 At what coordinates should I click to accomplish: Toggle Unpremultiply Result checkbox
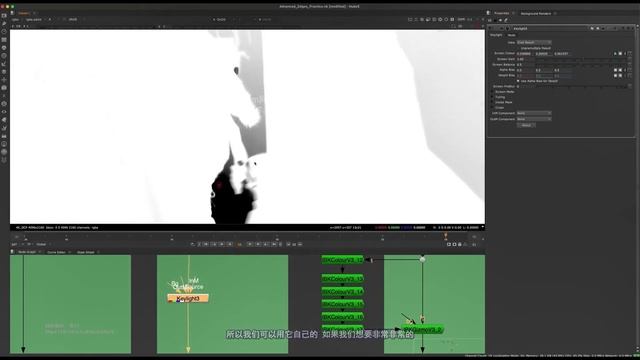point(518,48)
